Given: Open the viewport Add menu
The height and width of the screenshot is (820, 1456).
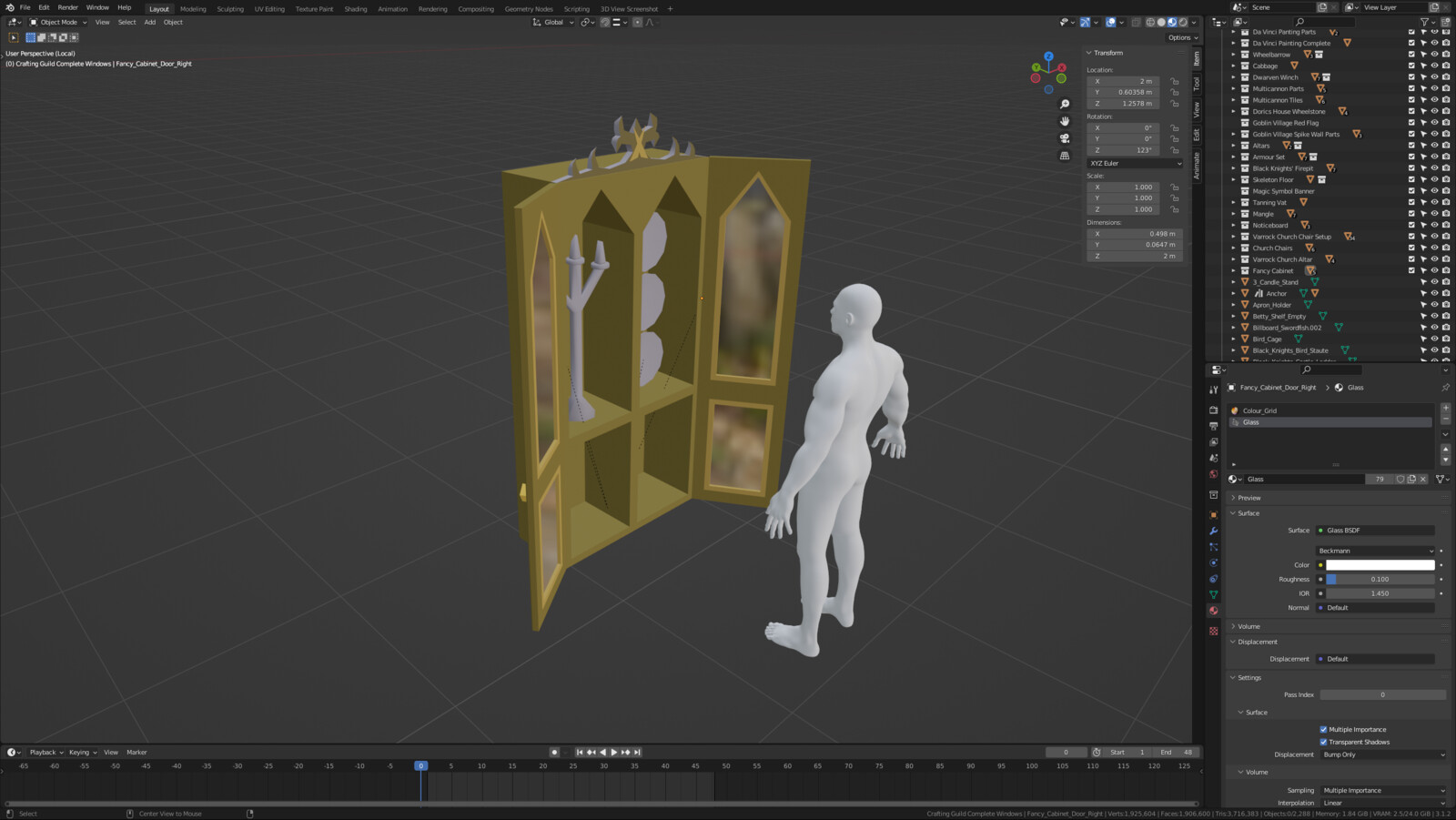Looking at the screenshot, I should tap(150, 22).
